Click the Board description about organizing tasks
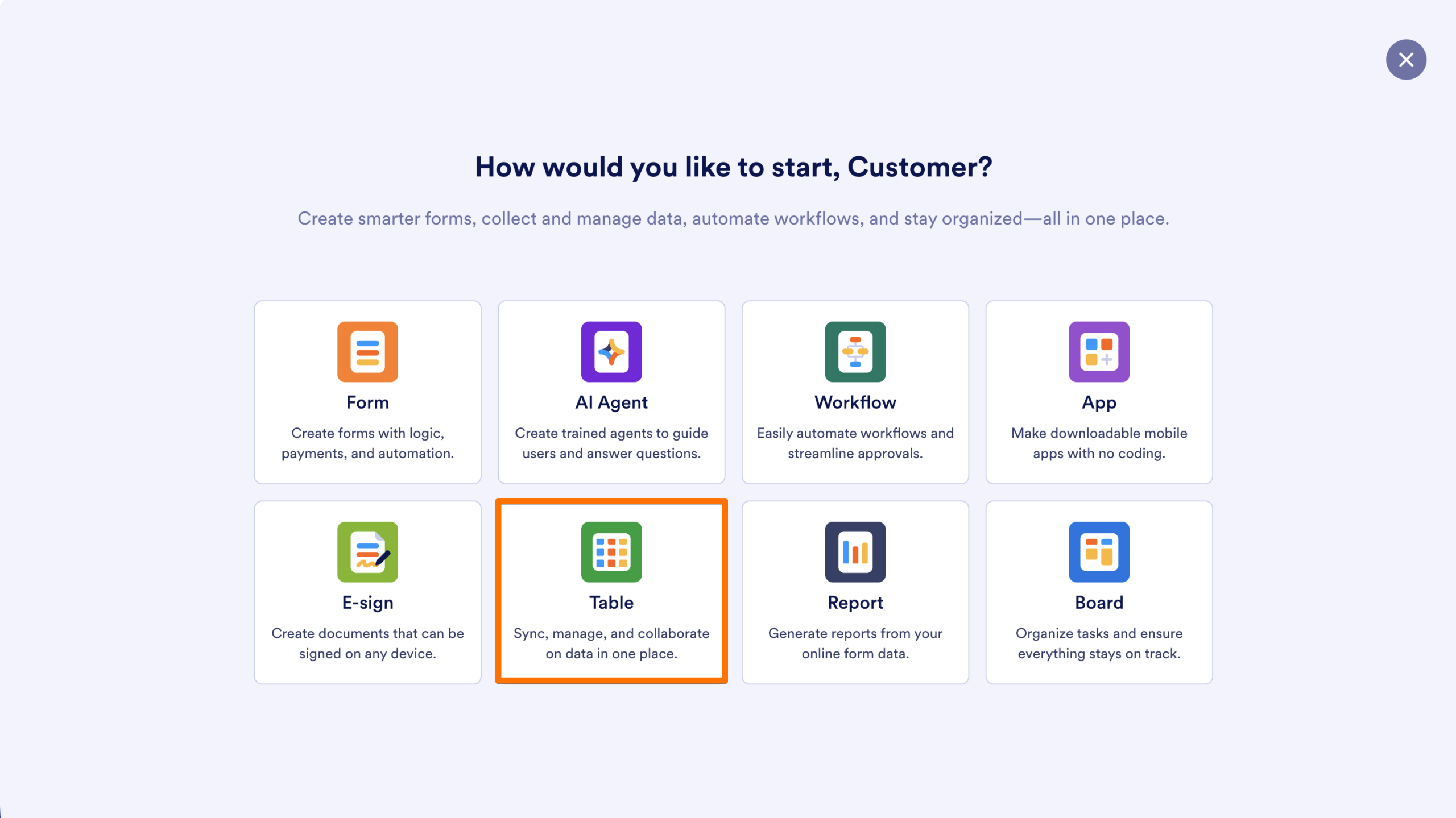This screenshot has height=818, width=1456. tap(1099, 643)
